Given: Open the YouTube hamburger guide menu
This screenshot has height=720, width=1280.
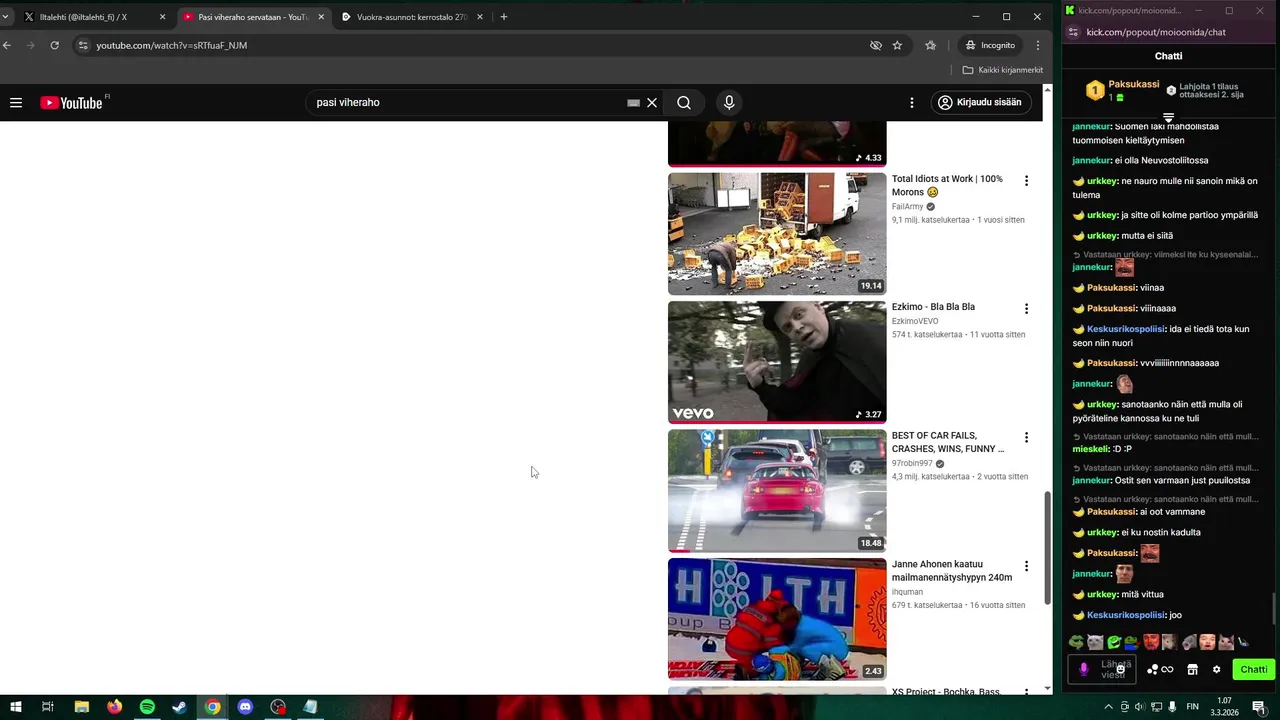Looking at the screenshot, I should [x=16, y=102].
